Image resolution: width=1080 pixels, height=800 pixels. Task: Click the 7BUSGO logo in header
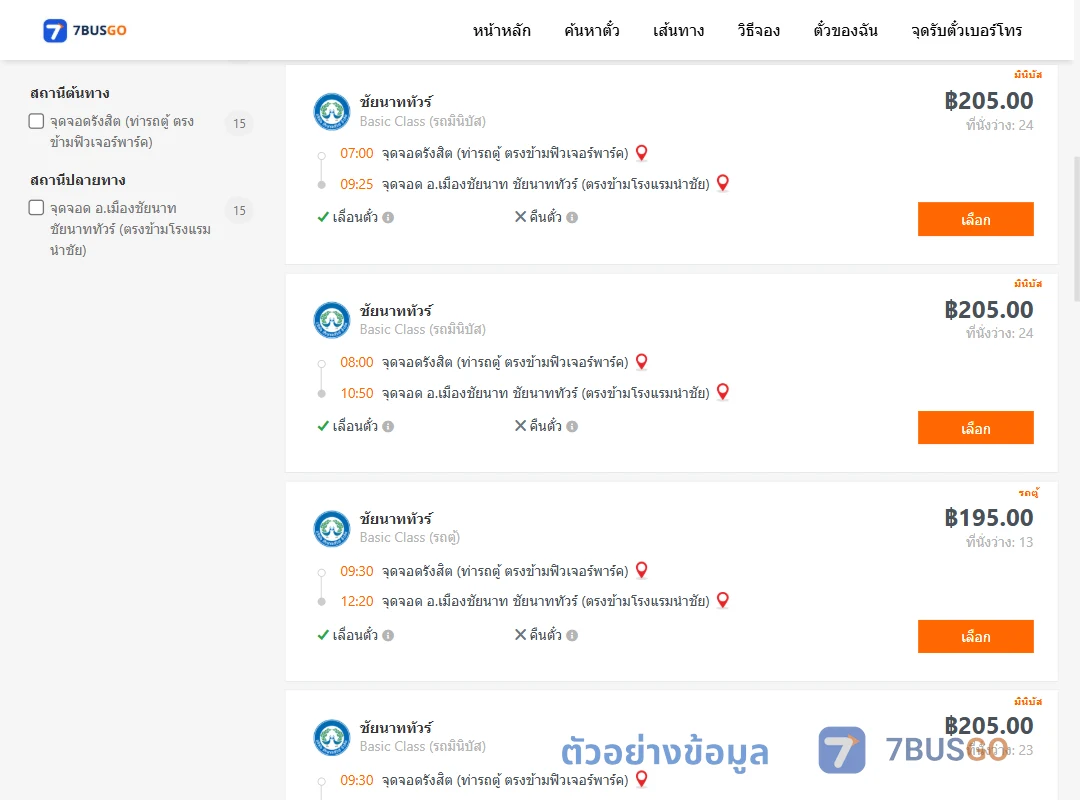pyautogui.click(x=85, y=30)
